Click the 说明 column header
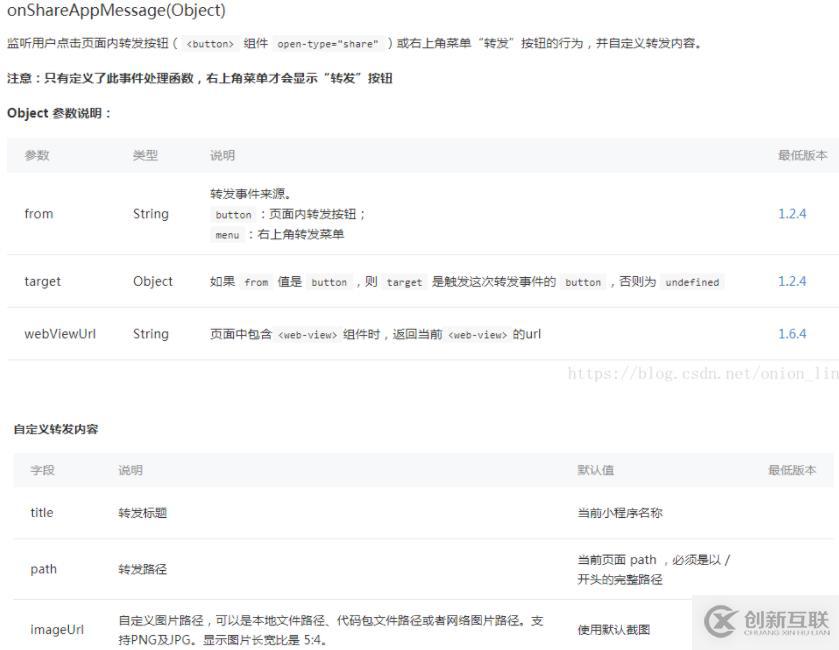Viewport: 839px width, 650px height. [x=220, y=155]
